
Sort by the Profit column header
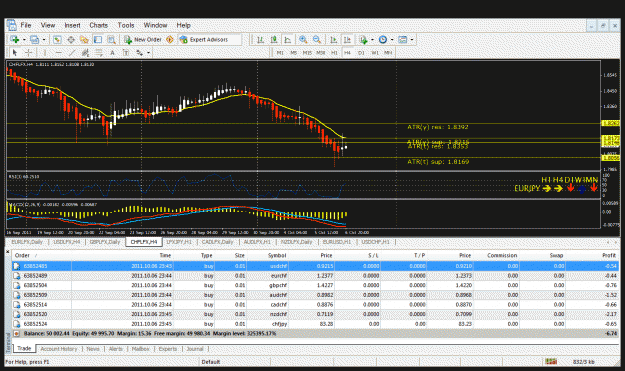tap(609, 255)
